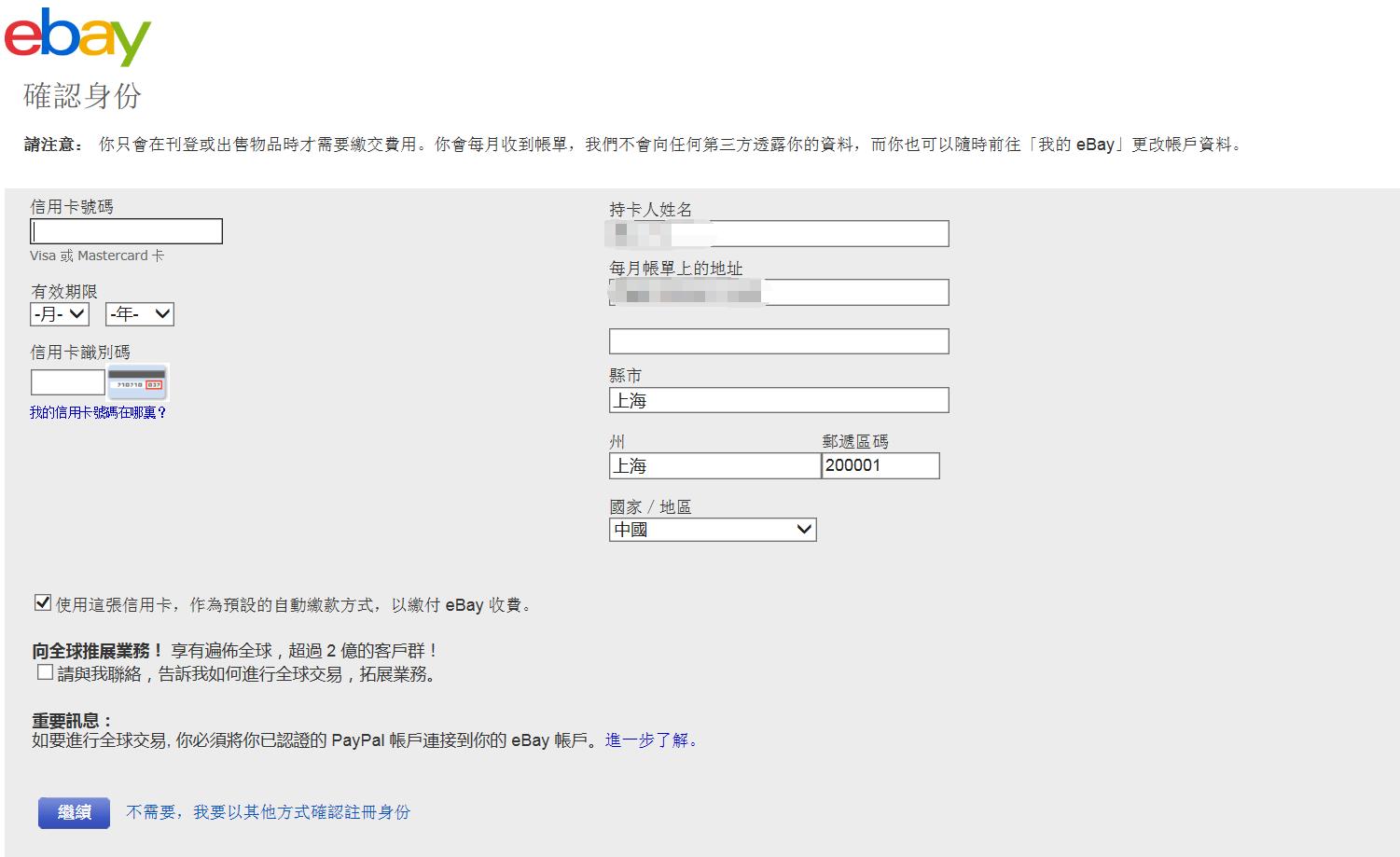Select the 持卡人姓名 field

pyautogui.click(x=779, y=233)
